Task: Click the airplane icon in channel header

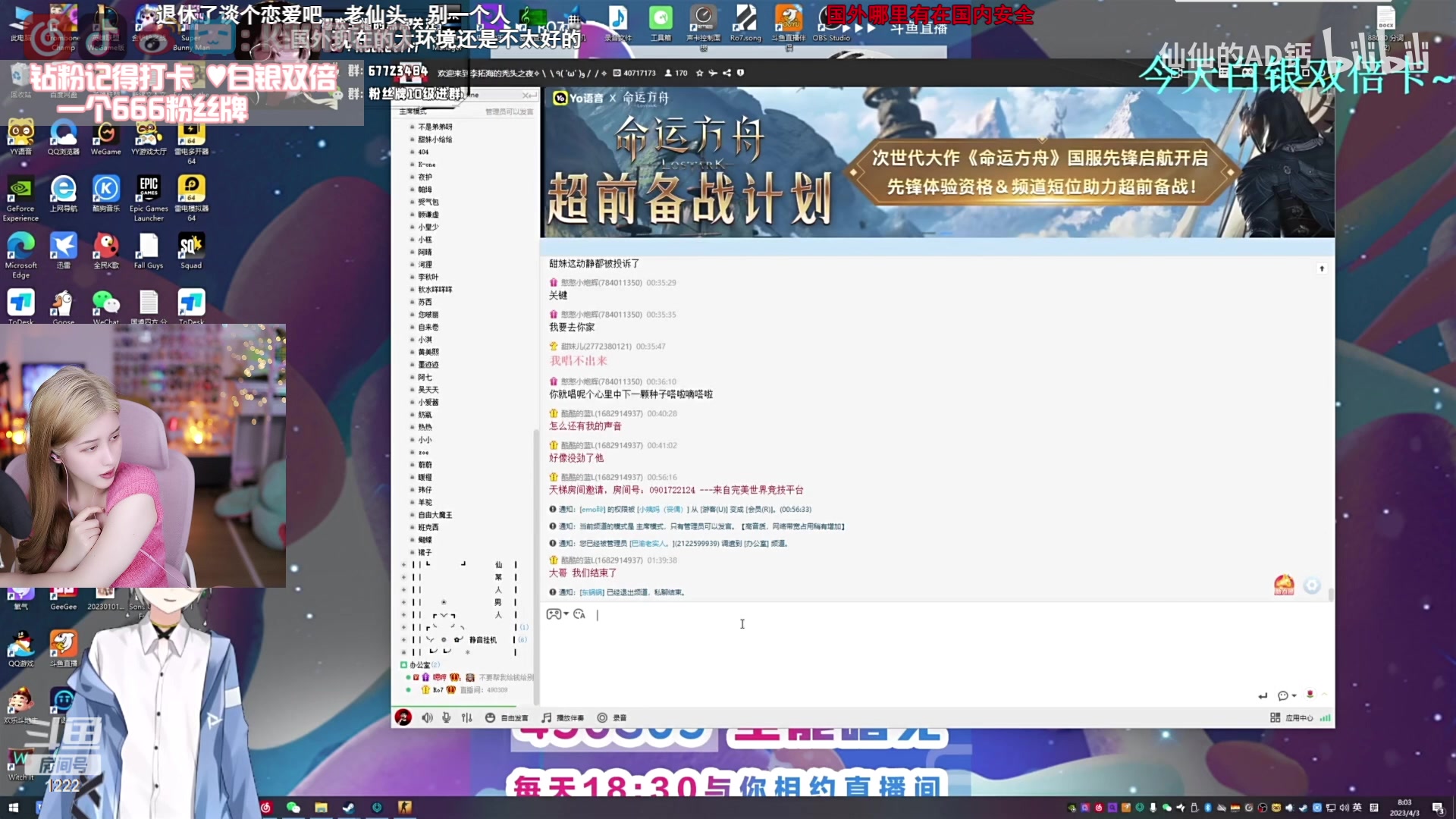Action: [713, 73]
